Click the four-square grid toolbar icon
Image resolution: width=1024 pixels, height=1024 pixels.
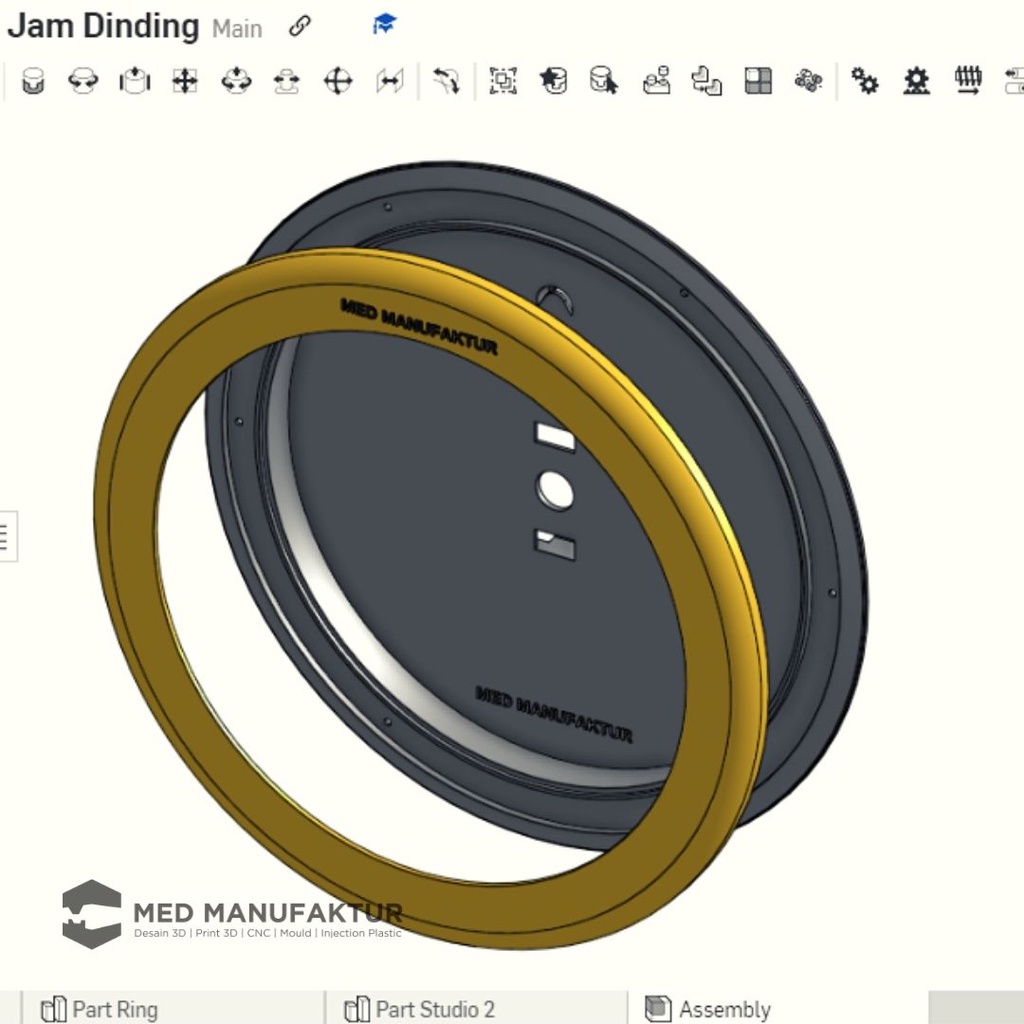758,82
